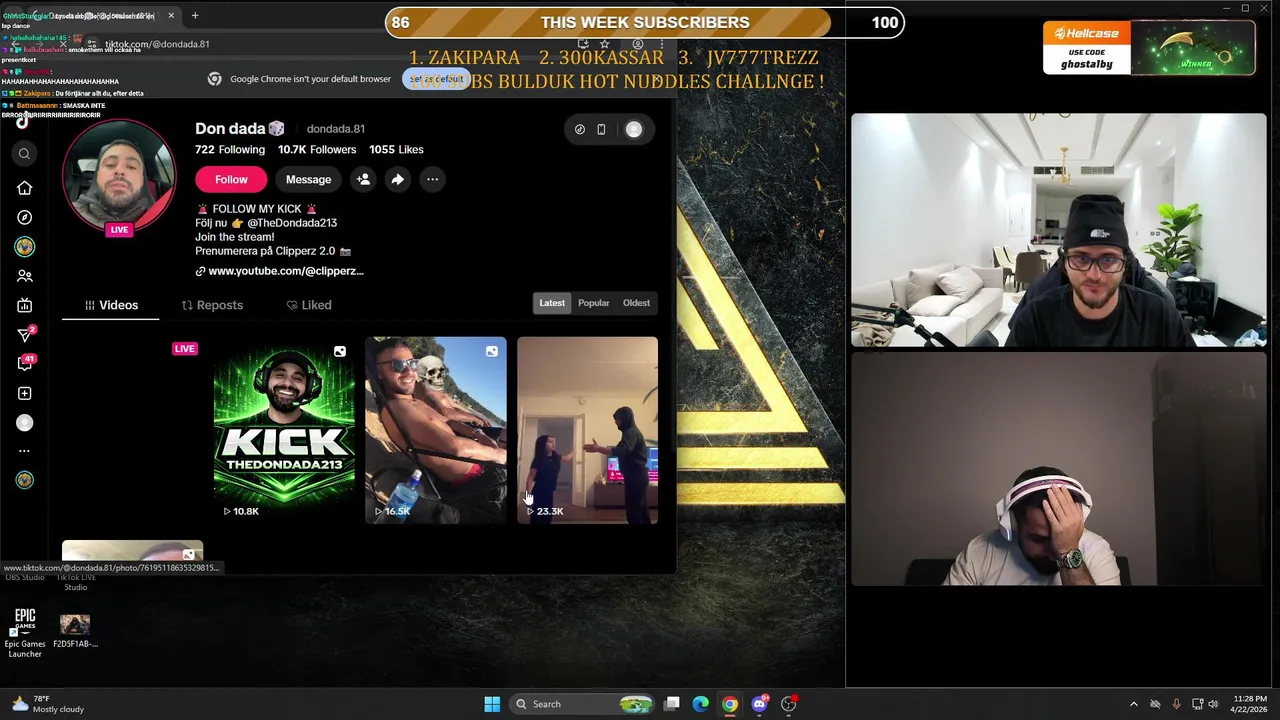
Task: Click the volume icon in the system tray
Action: tap(1214, 704)
